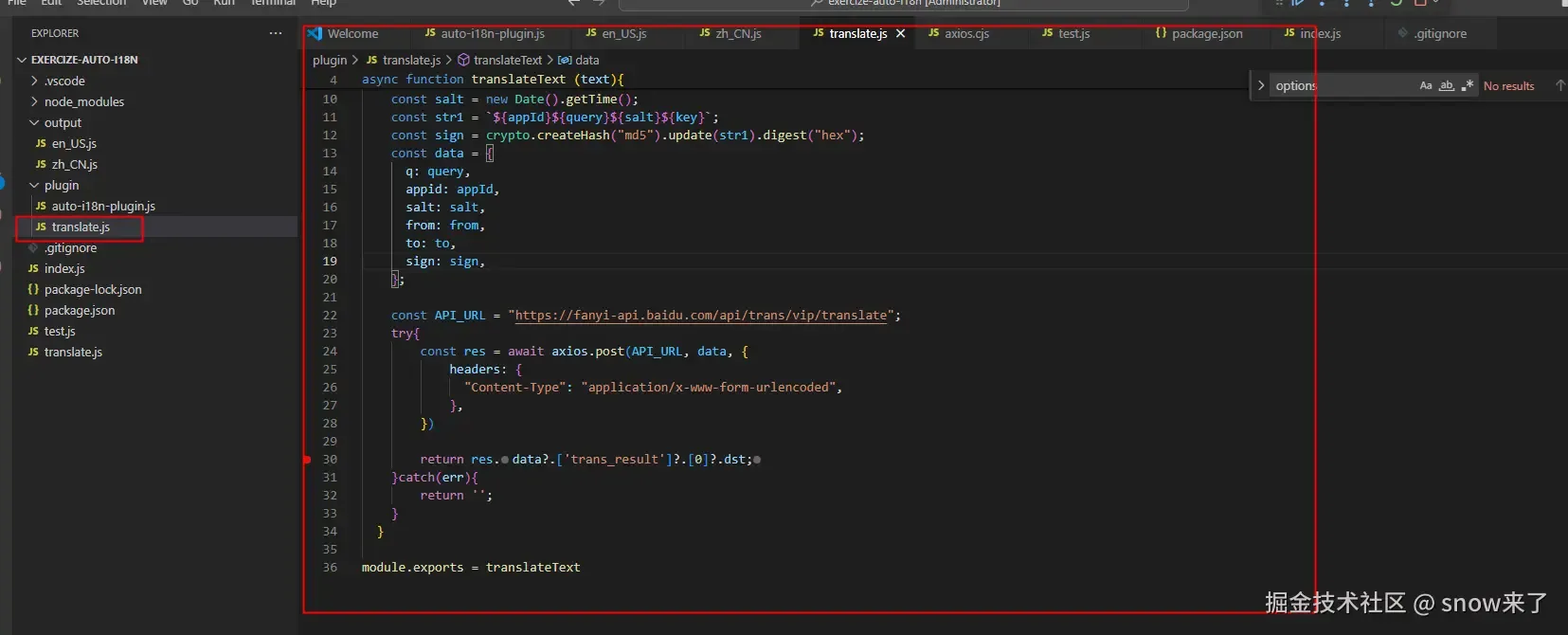Open test.js in the Explorer tree

tap(60, 331)
